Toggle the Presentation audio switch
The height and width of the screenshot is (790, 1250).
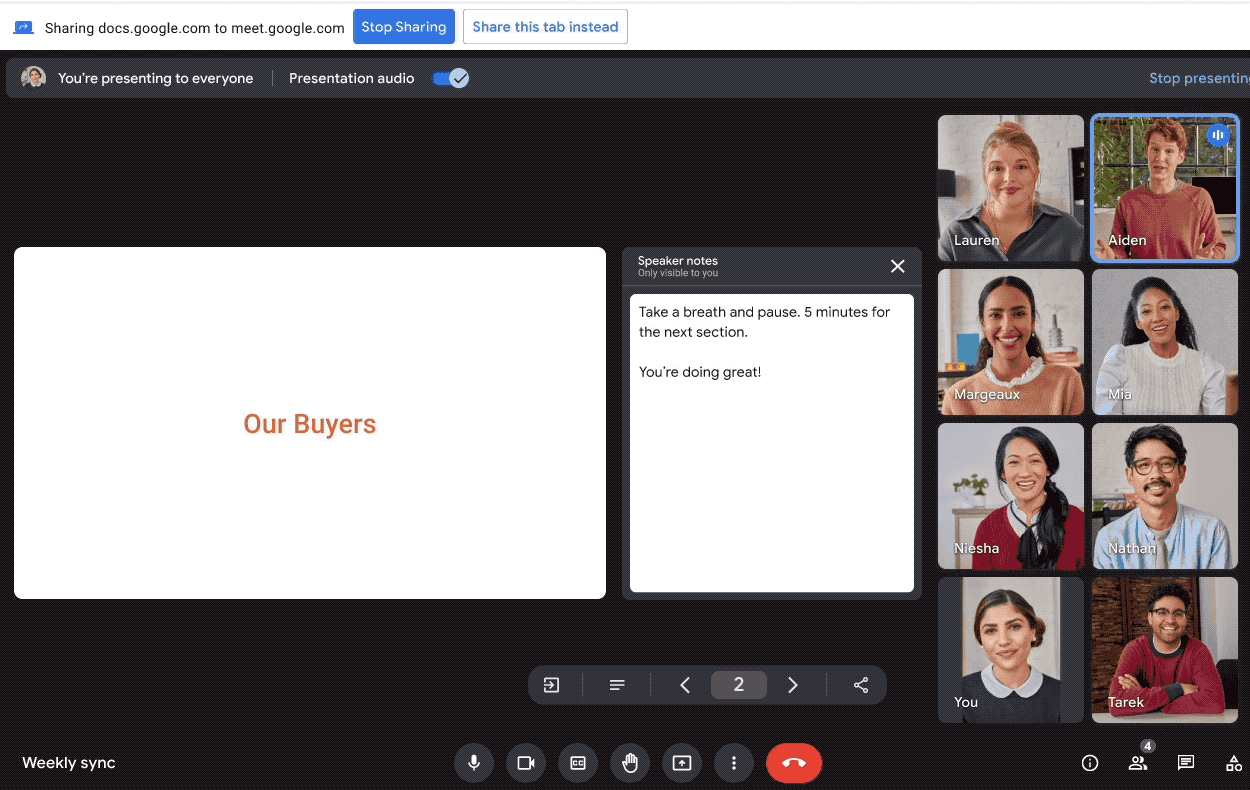click(x=451, y=78)
